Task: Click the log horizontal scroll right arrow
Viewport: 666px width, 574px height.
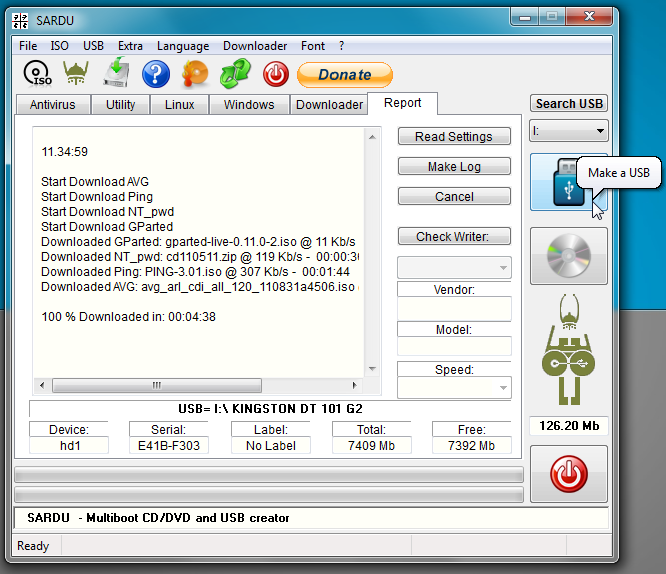Action: click(x=355, y=385)
